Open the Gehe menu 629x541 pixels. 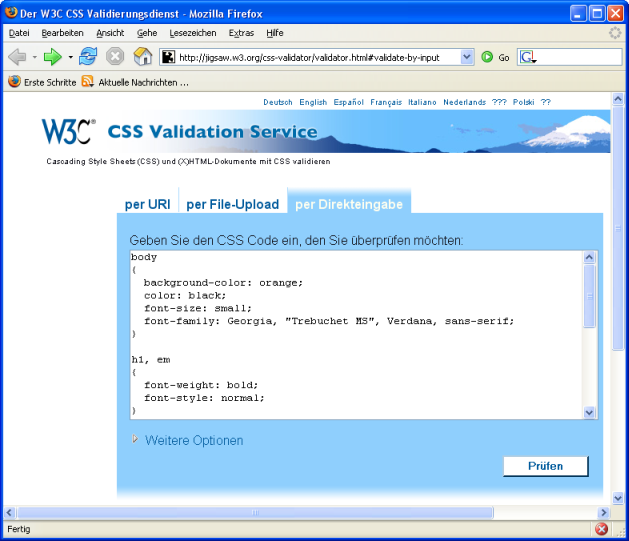point(147,33)
